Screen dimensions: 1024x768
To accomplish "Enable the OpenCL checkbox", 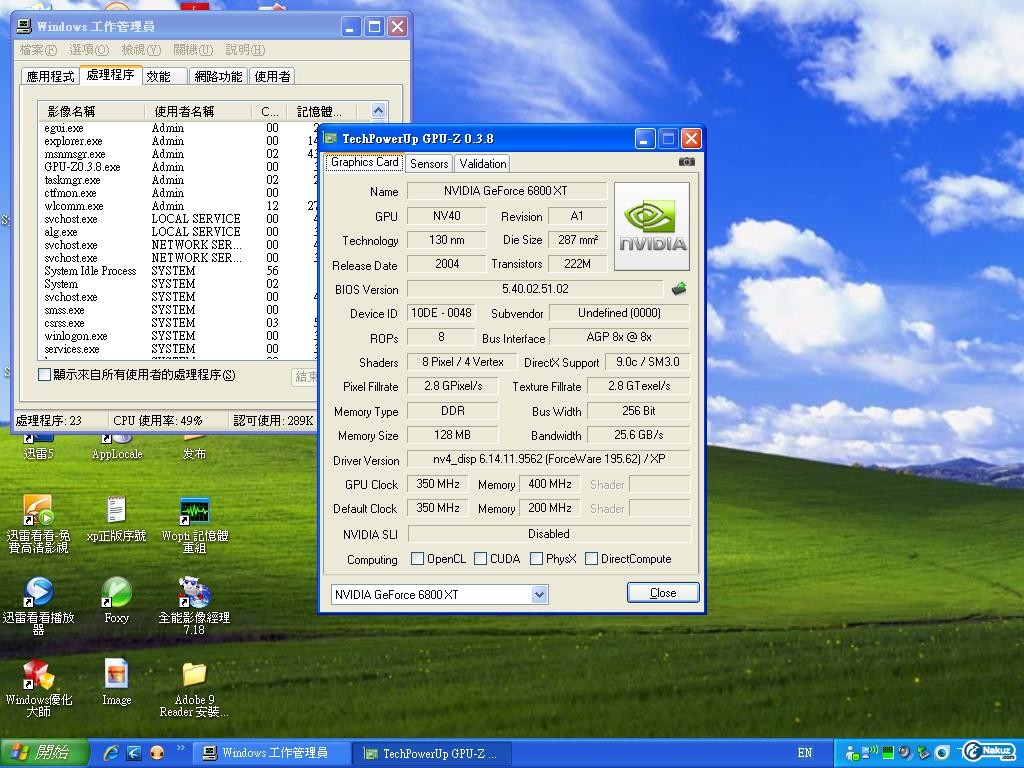I will (418, 559).
